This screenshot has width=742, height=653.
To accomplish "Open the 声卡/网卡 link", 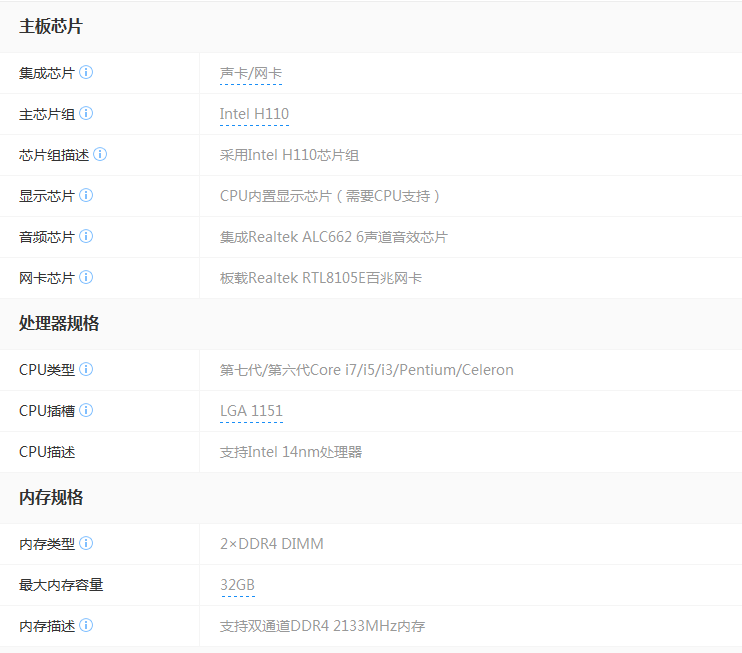I will (251, 73).
